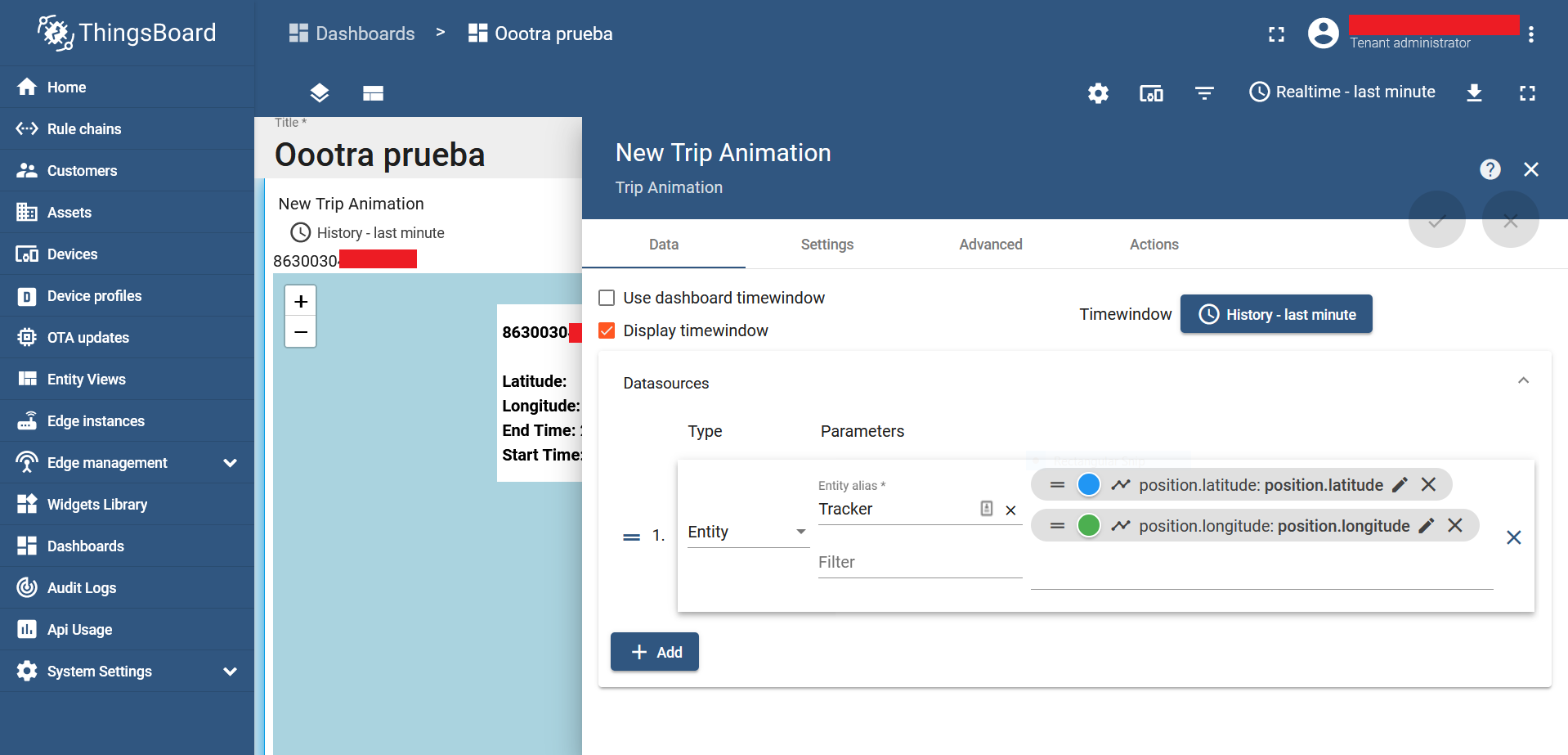Go to Dashboards breadcrumb link

coord(352,34)
